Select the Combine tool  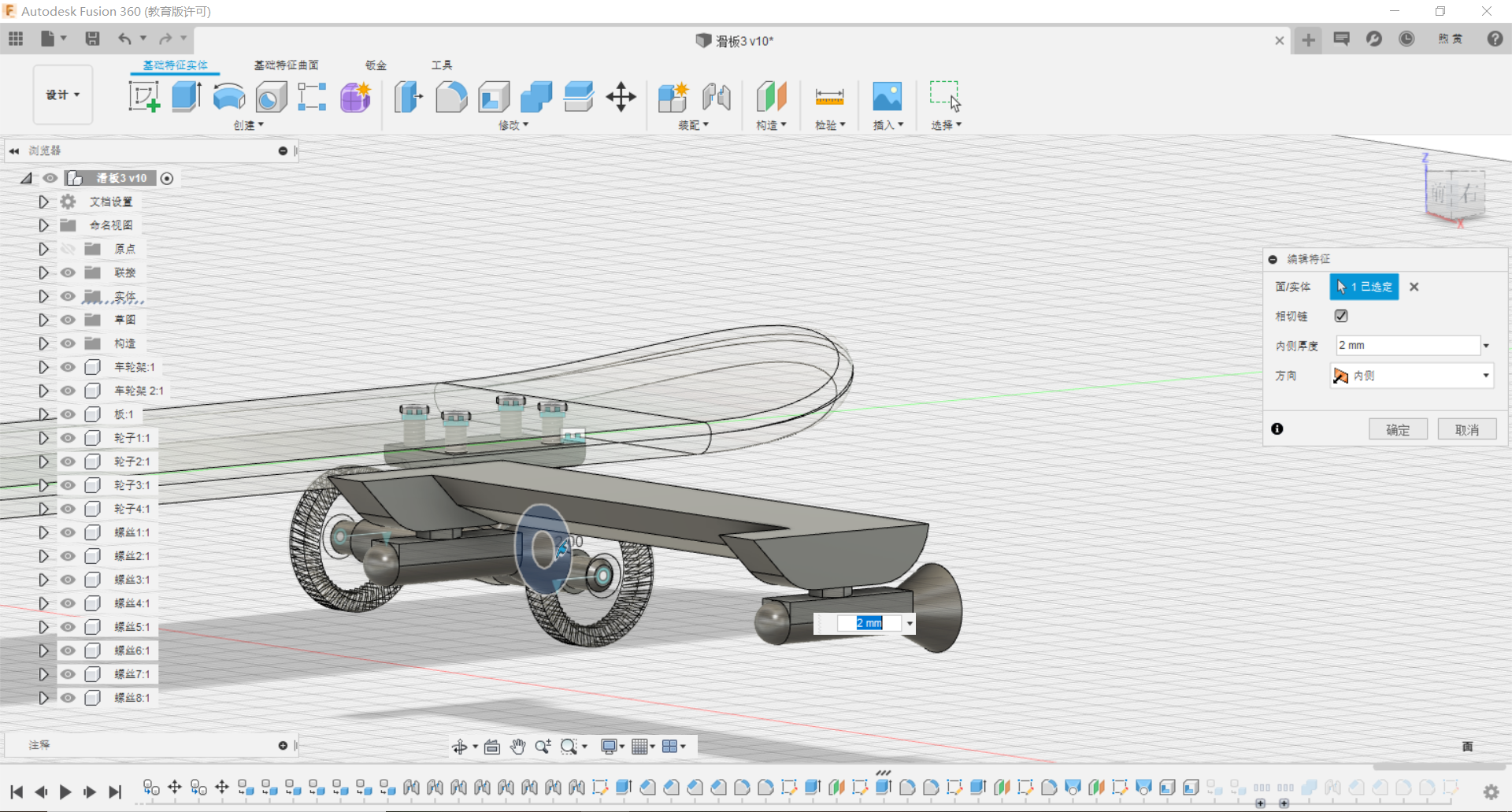point(536,97)
